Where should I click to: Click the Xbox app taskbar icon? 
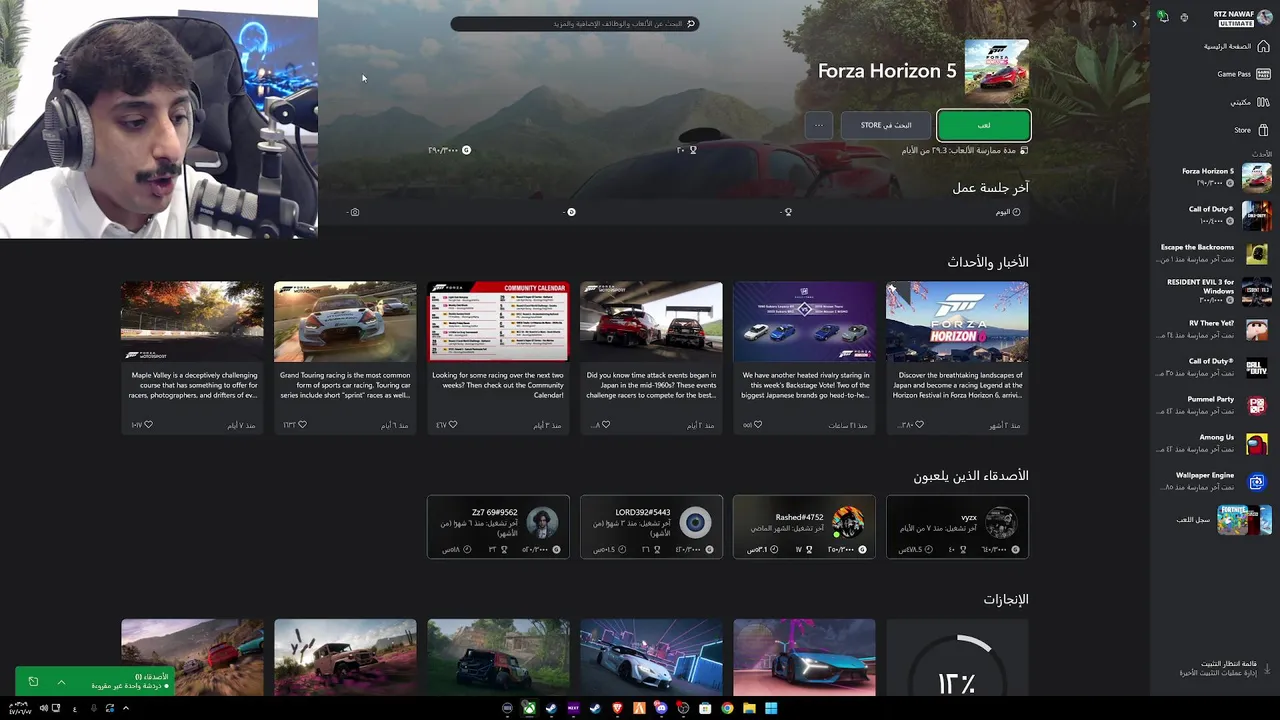click(529, 708)
